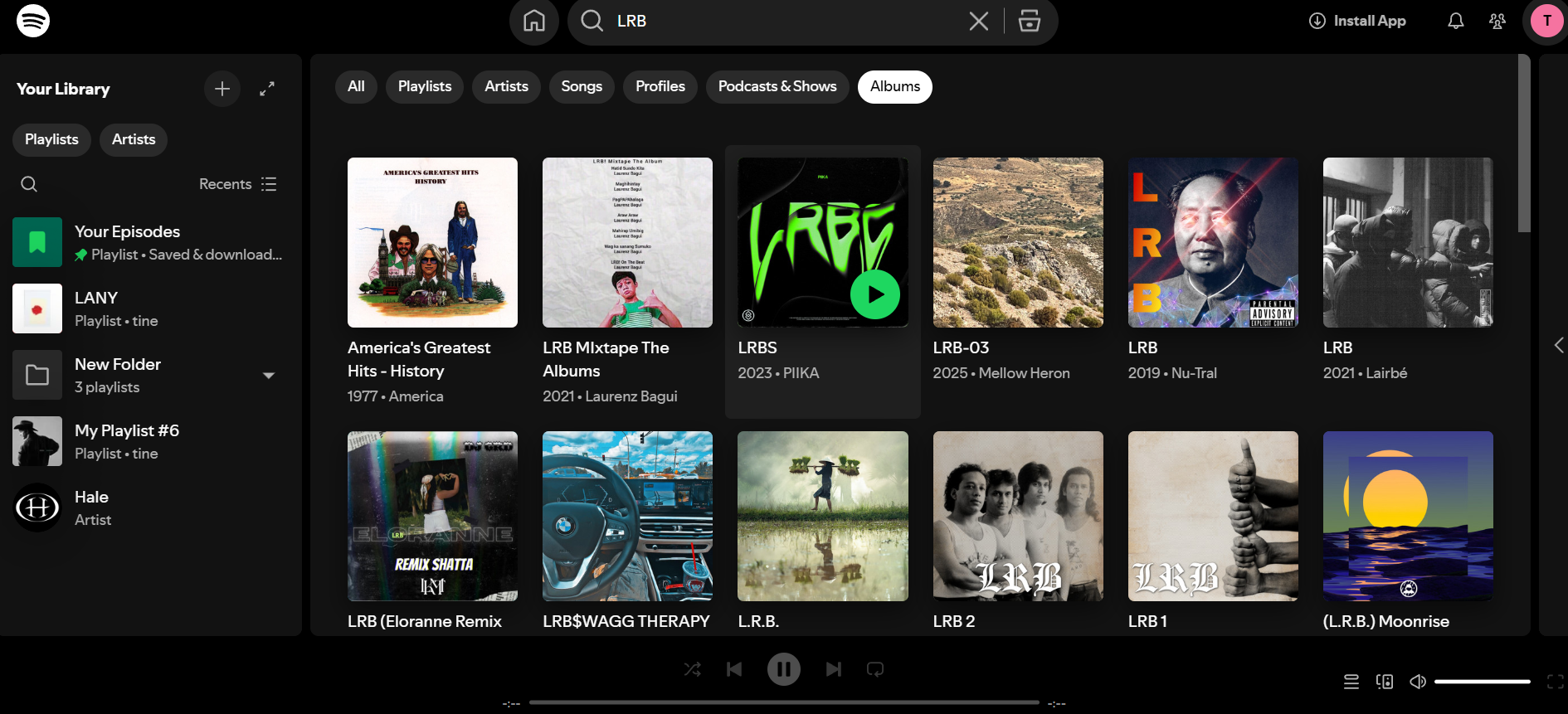
Task: Select the Playlists search filter tab
Action: point(425,86)
